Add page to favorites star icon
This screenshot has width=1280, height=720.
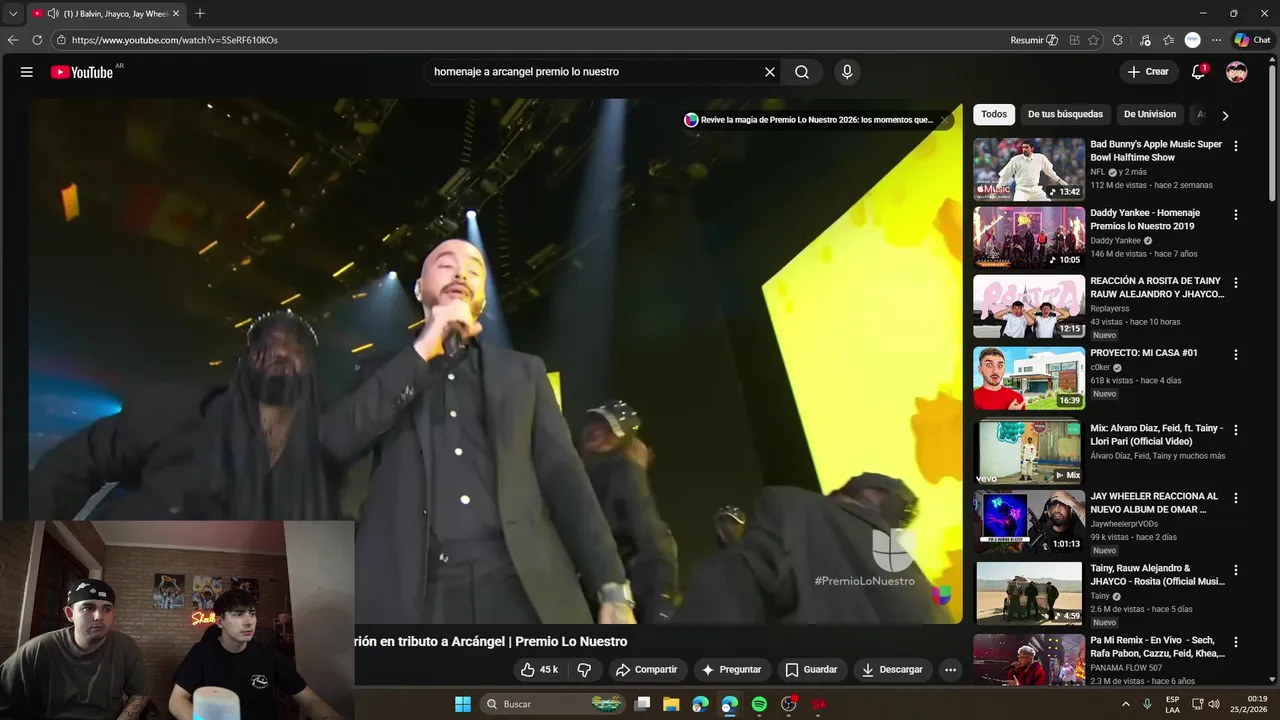click(1093, 40)
